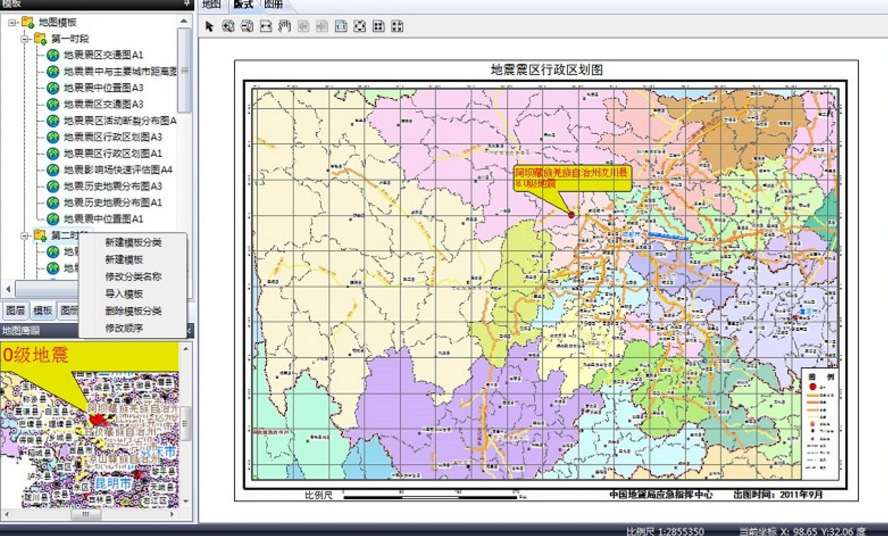Collapse the 地图模板 root node
Image resolution: width=888 pixels, height=536 pixels.
[10, 21]
